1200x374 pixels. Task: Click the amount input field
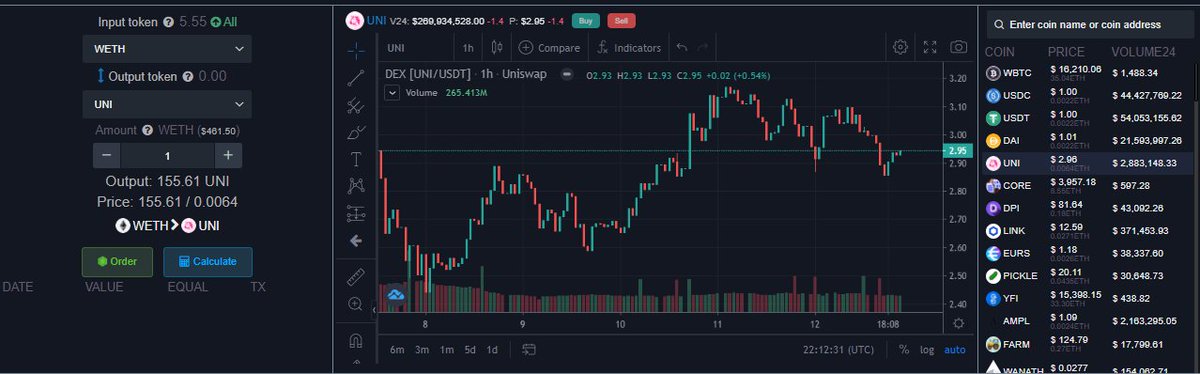[x=167, y=155]
